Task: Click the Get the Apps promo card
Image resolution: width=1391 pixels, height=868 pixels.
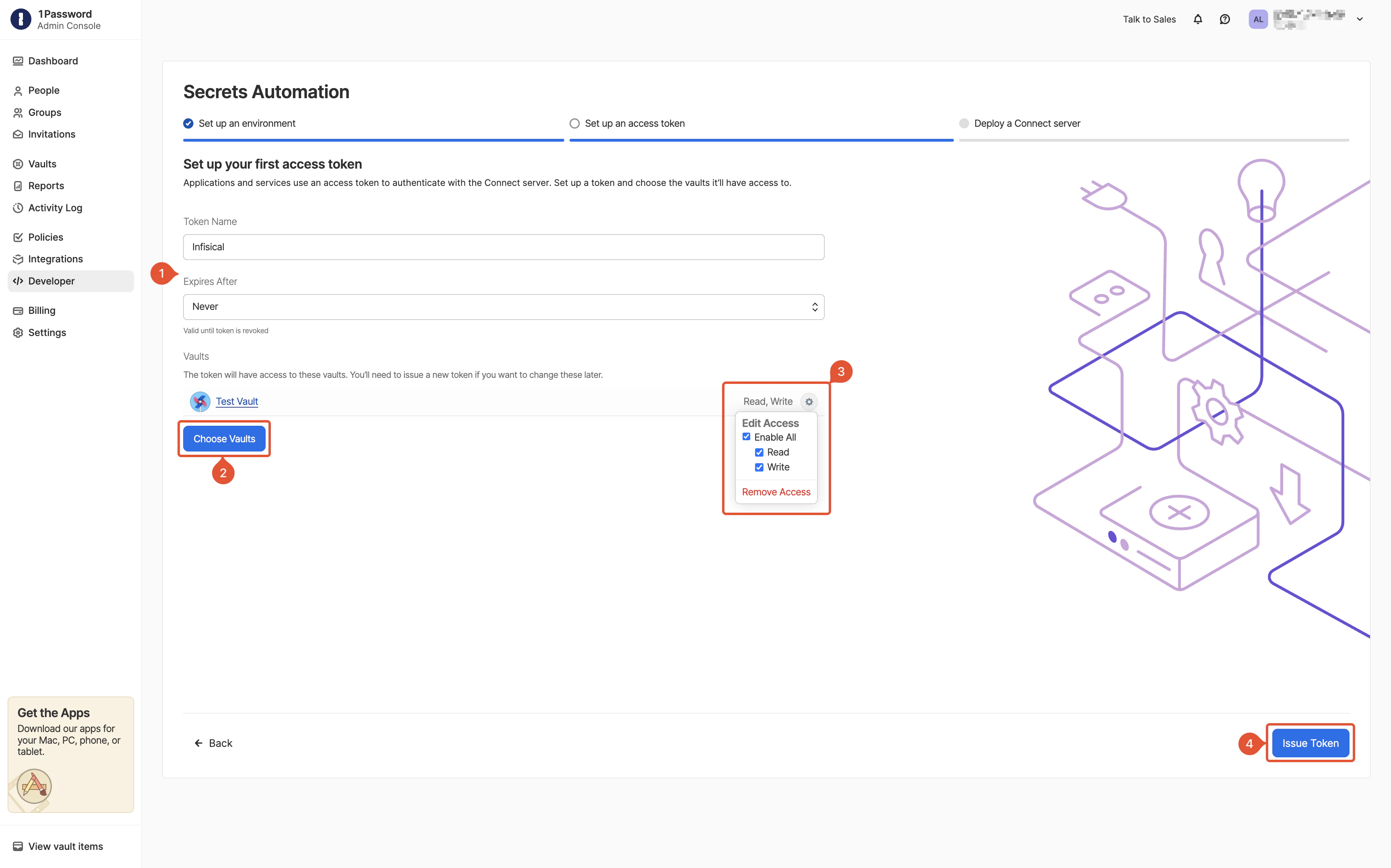Action: (70, 755)
